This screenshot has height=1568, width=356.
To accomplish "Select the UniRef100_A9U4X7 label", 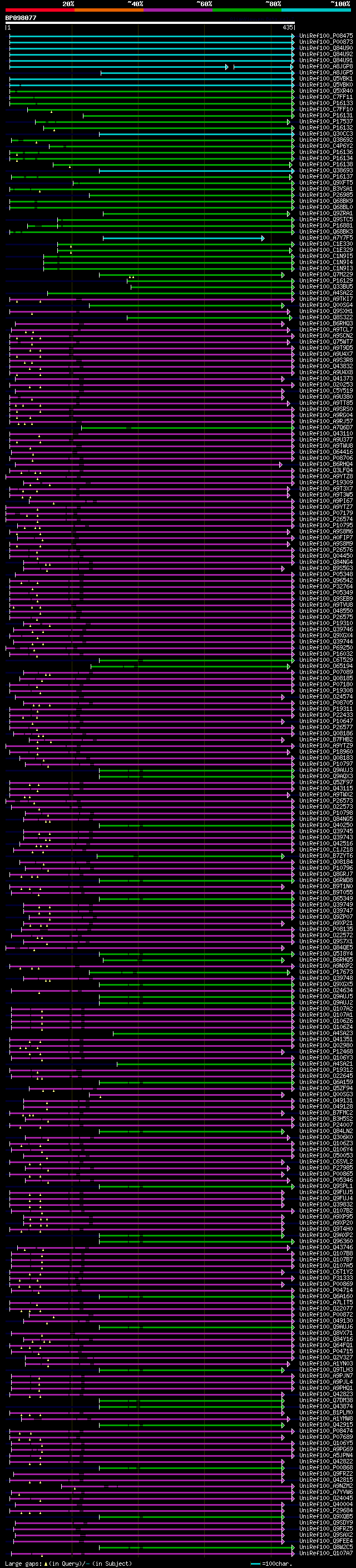I will (326, 354).
